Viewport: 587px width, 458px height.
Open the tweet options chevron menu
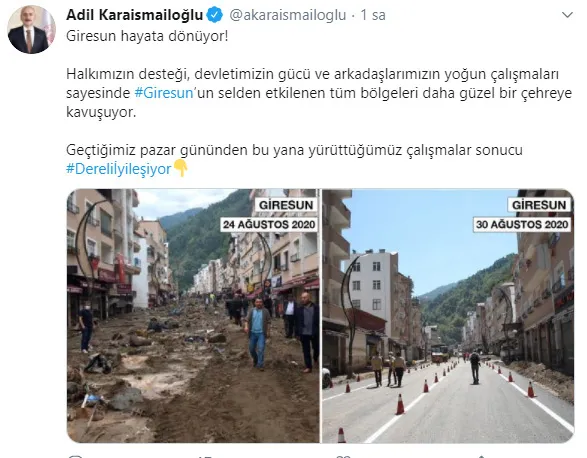pyautogui.click(x=568, y=15)
